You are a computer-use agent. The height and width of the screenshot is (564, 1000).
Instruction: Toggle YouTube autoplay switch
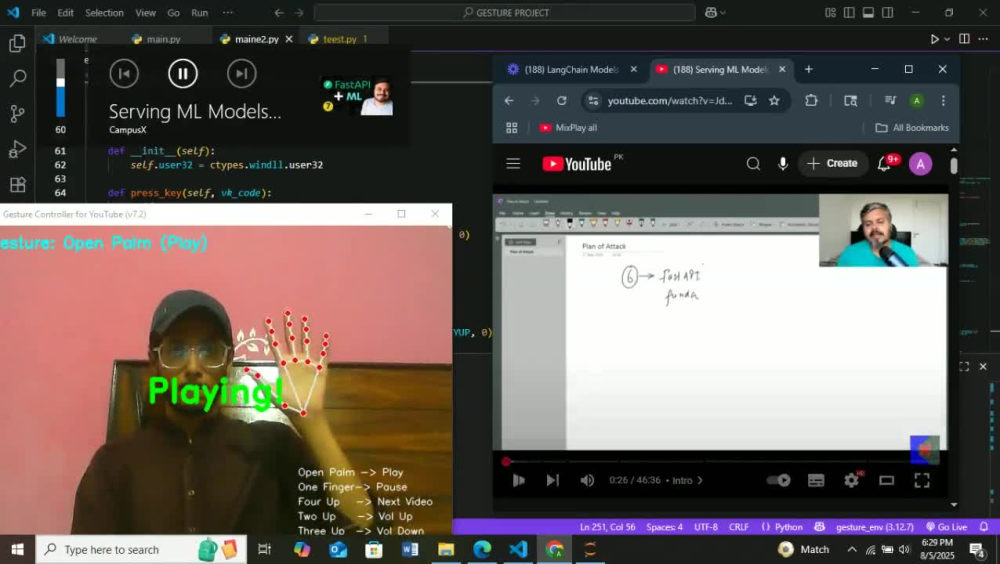[779, 480]
